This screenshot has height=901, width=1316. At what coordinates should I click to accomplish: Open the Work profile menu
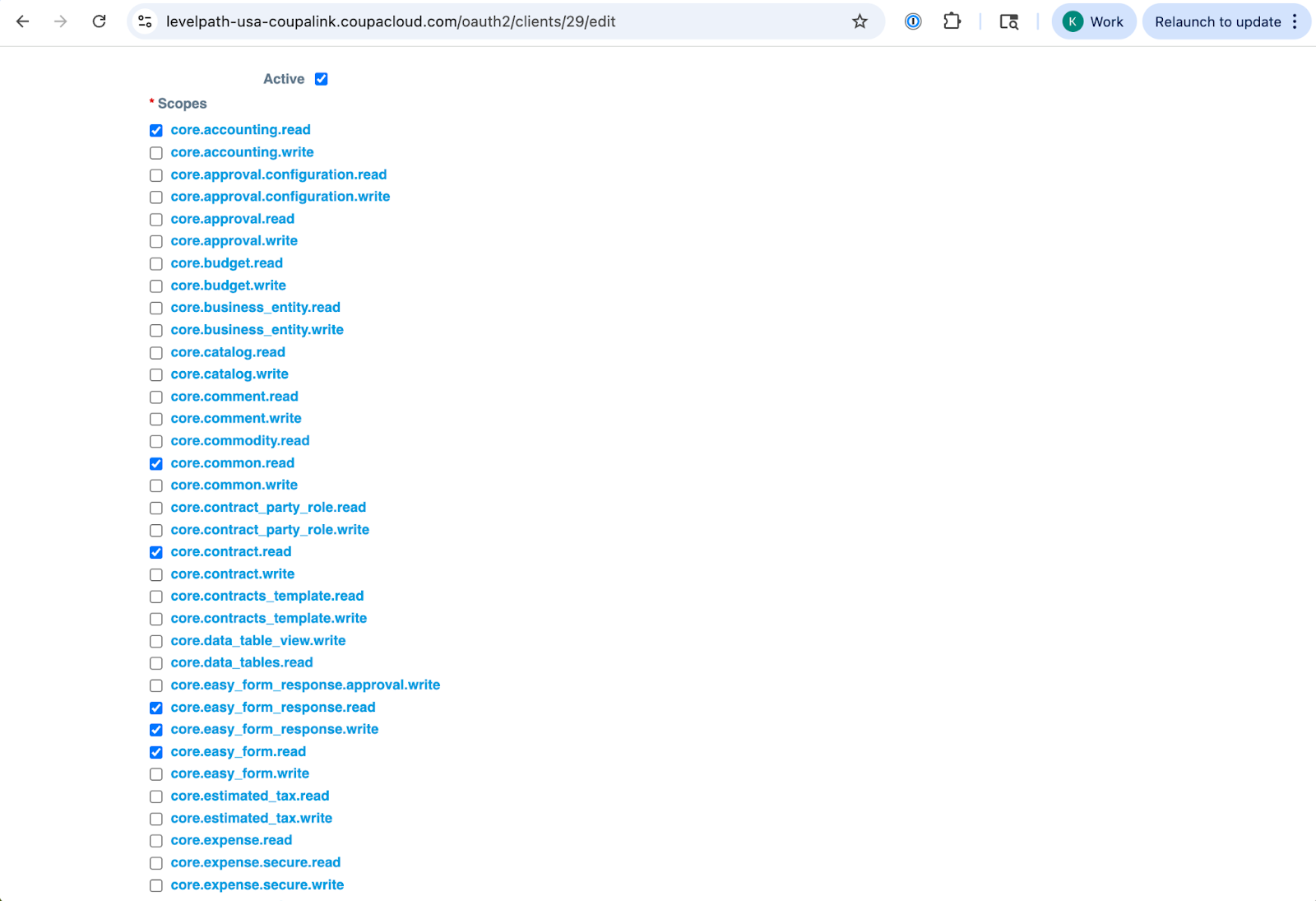pyautogui.click(x=1093, y=21)
